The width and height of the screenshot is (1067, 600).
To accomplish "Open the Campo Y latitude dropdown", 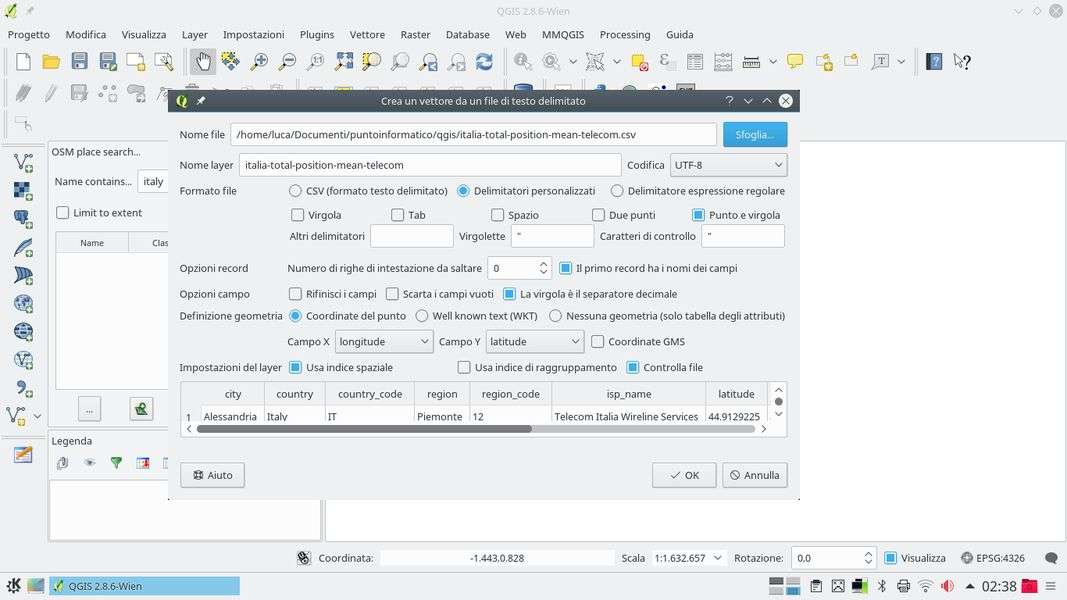I will (x=534, y=342).
